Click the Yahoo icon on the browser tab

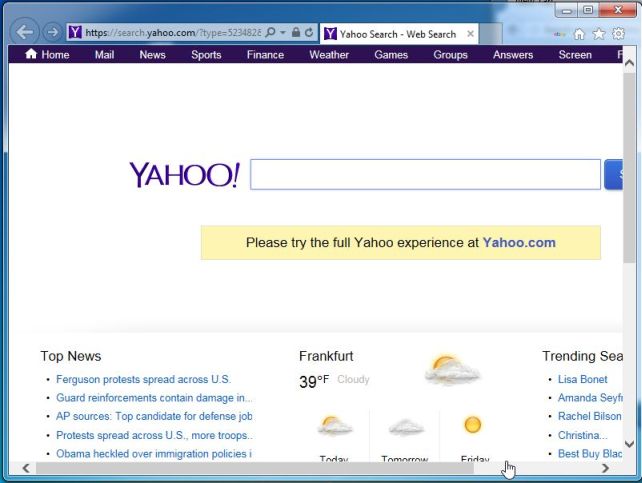tap(330, 34)
